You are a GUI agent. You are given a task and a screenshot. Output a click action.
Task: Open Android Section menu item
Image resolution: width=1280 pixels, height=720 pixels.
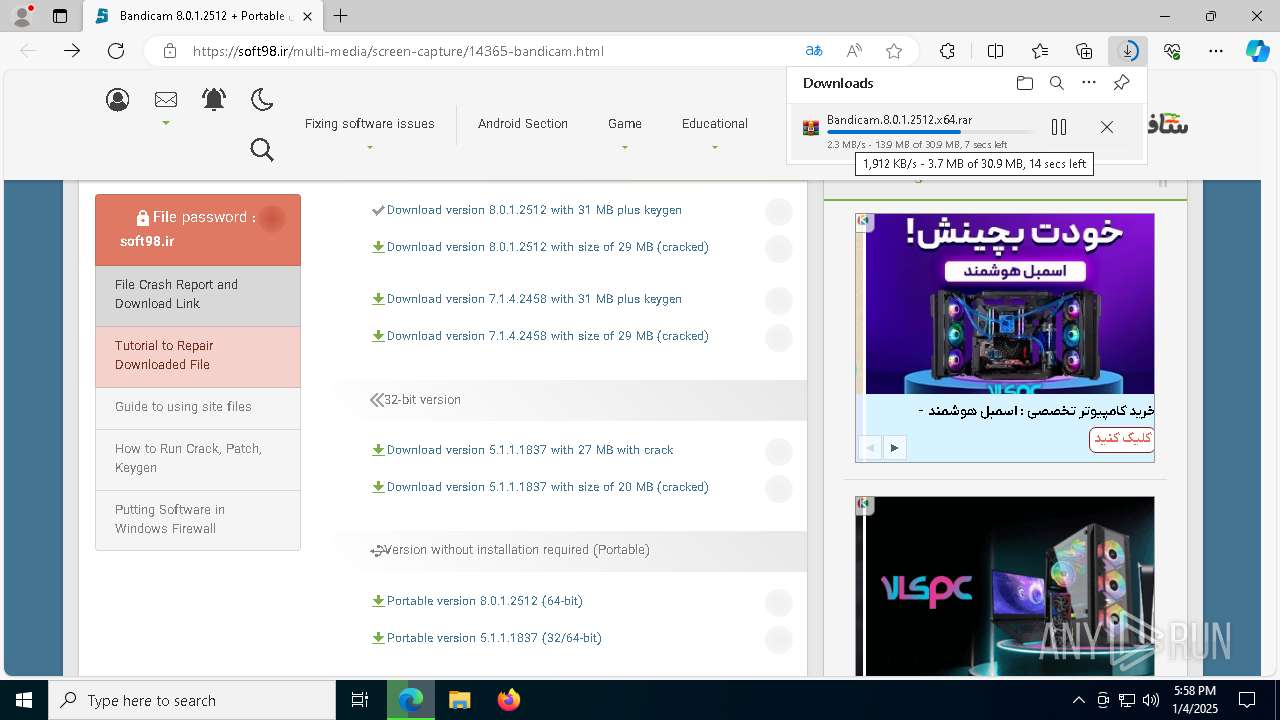pyautogui.click(x=523, y=124)
